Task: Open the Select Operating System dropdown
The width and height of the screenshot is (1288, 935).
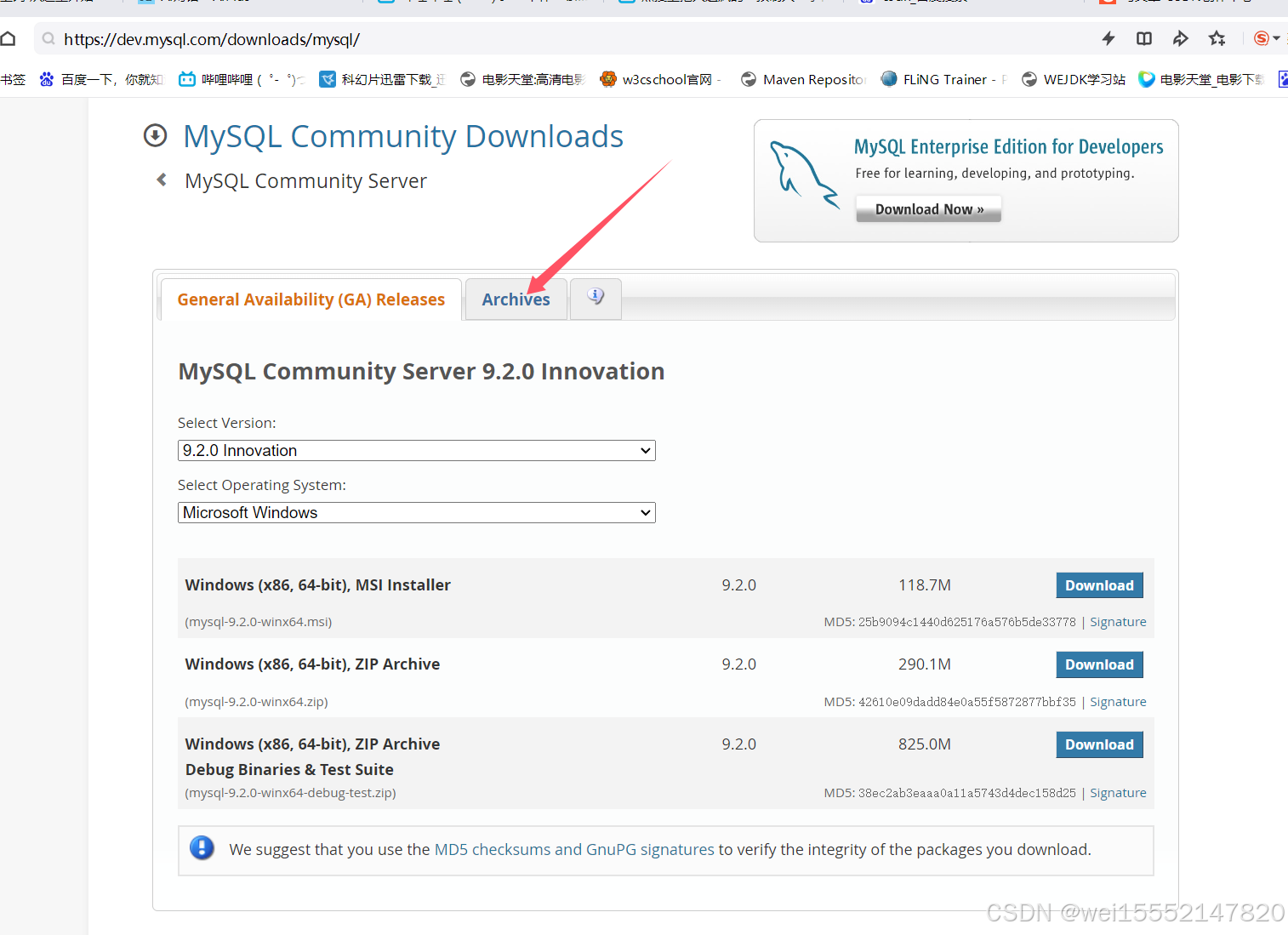Action: pyautogui.click(x=416, y=512)
